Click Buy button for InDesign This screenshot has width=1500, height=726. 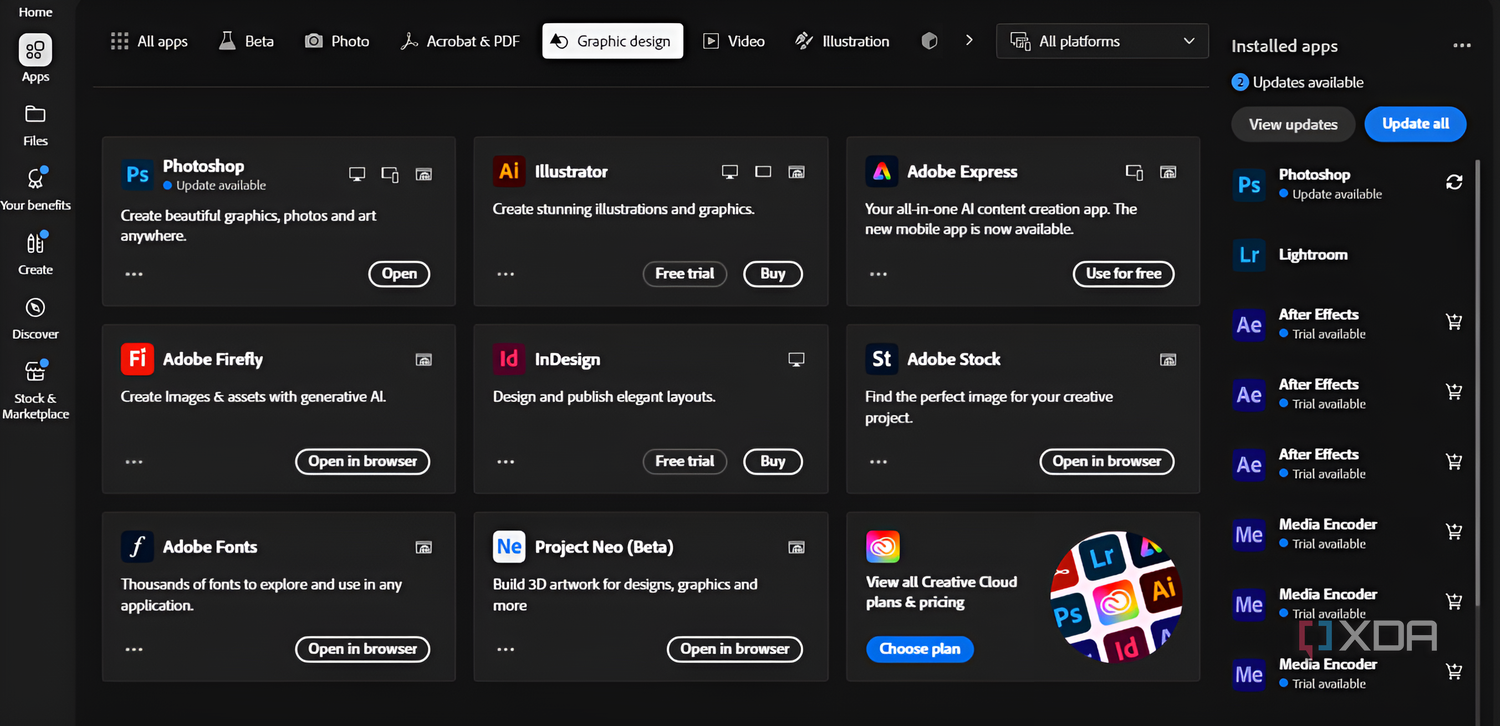tap(773, 461)
